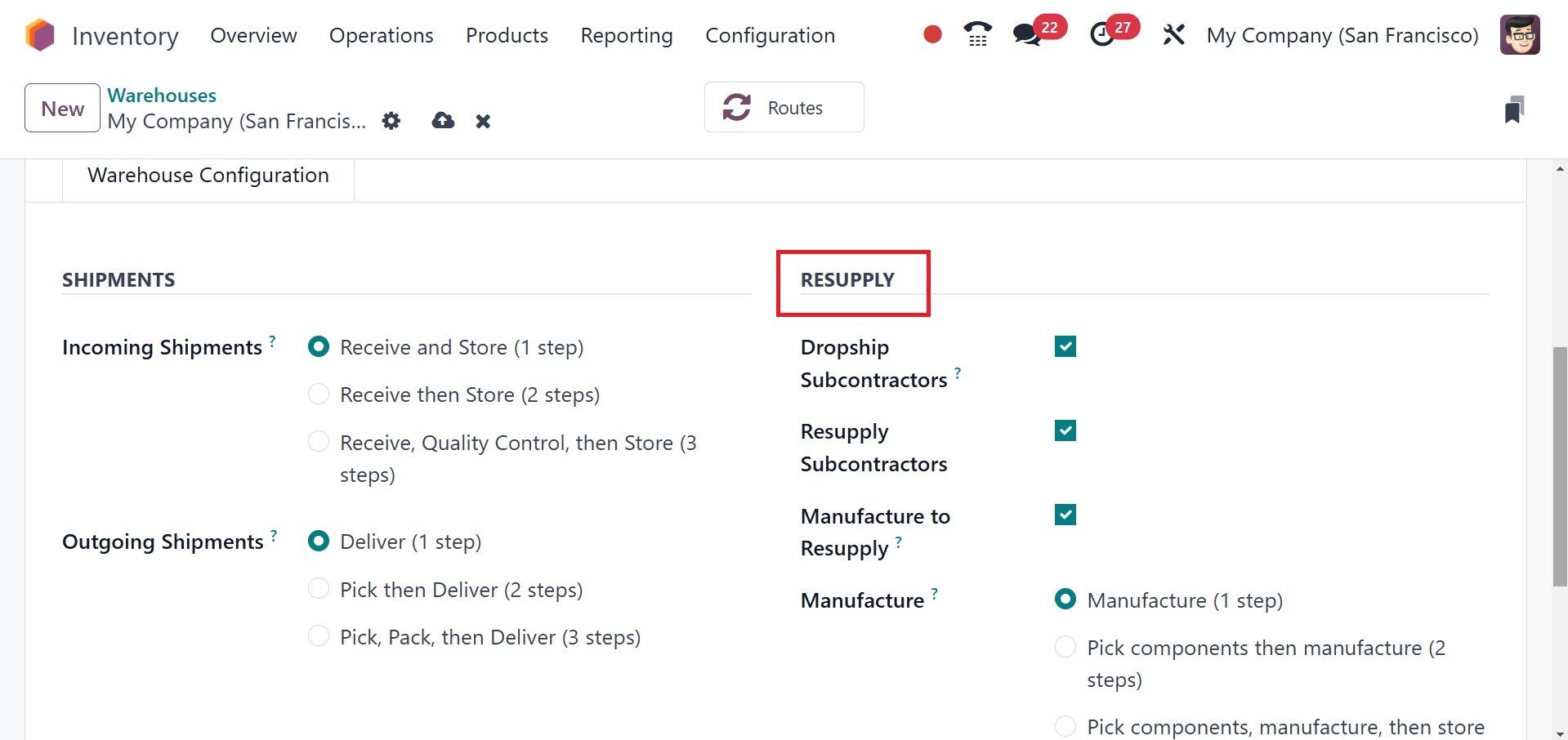Uncheck Dropship Subcontractors checkbox
The image size is (1568, 740).
[x=1065, y=346]
